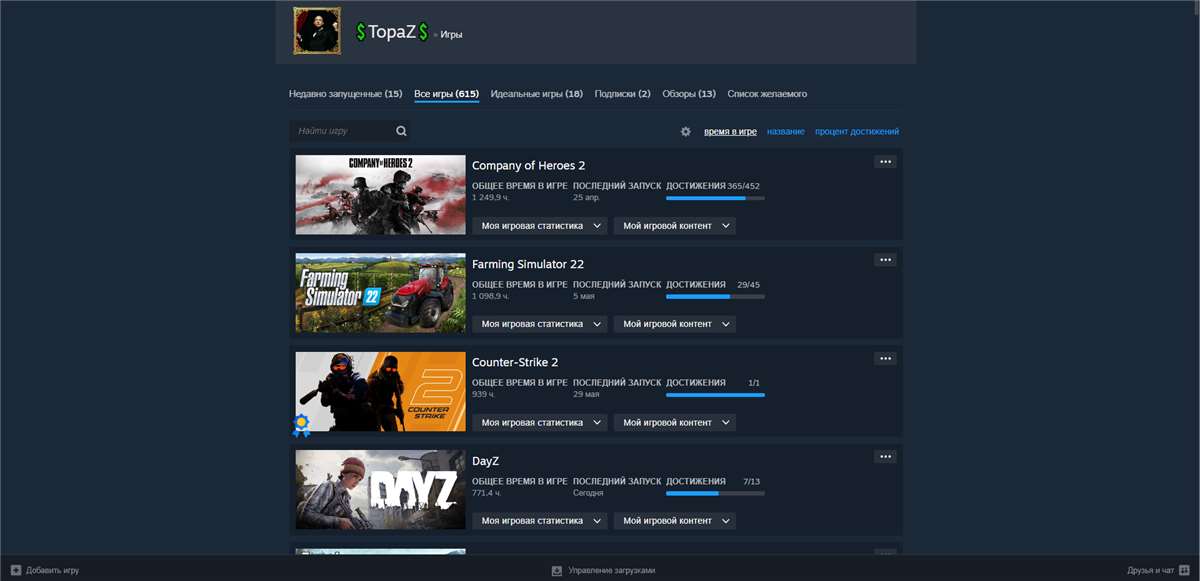Expand Моя игровая статистика for Farming Simulator 22
The height and width of the screenshot is (581, 1200).
[x=540, y=324]
